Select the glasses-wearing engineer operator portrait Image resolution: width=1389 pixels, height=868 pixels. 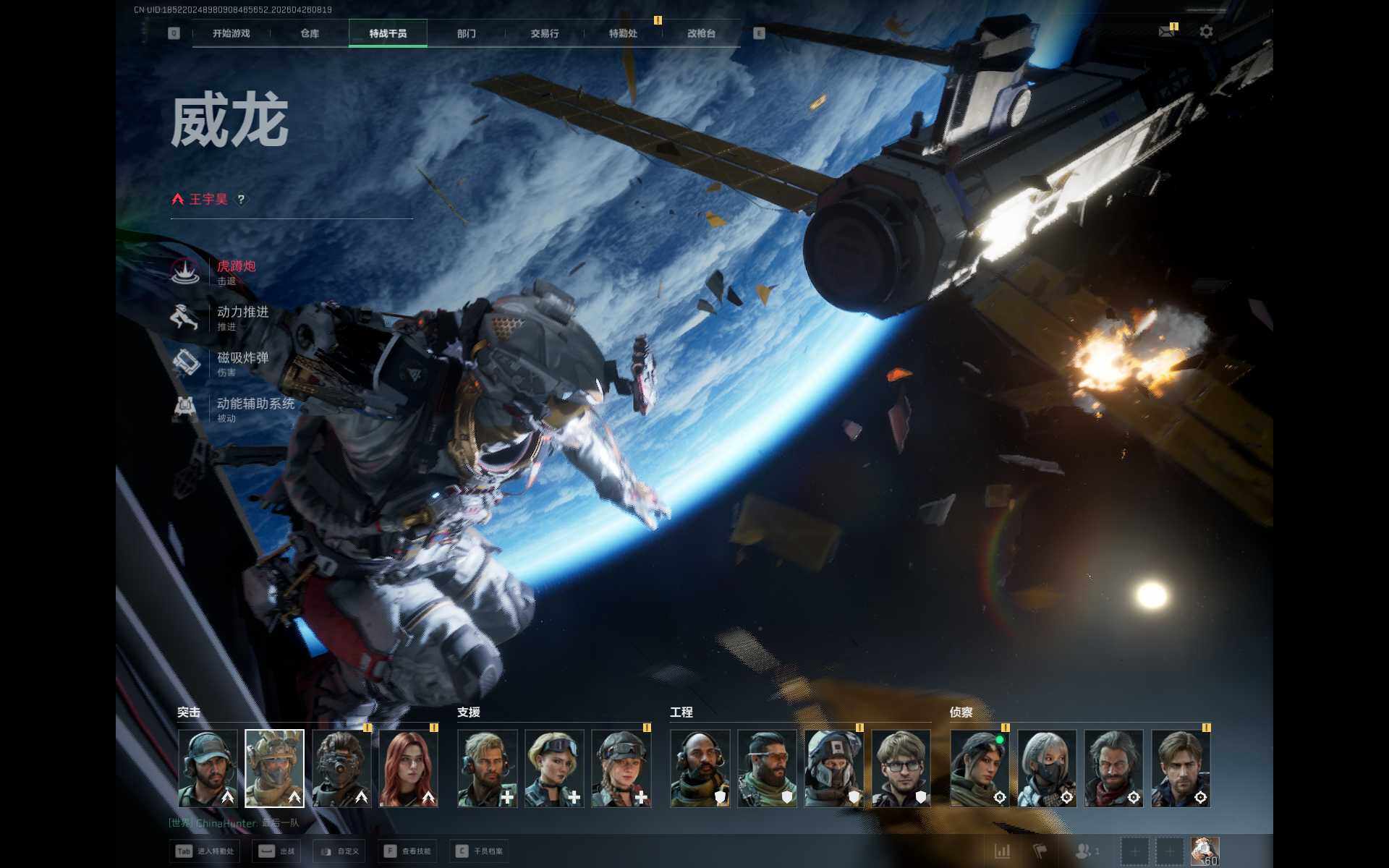[x=901, y=768]
